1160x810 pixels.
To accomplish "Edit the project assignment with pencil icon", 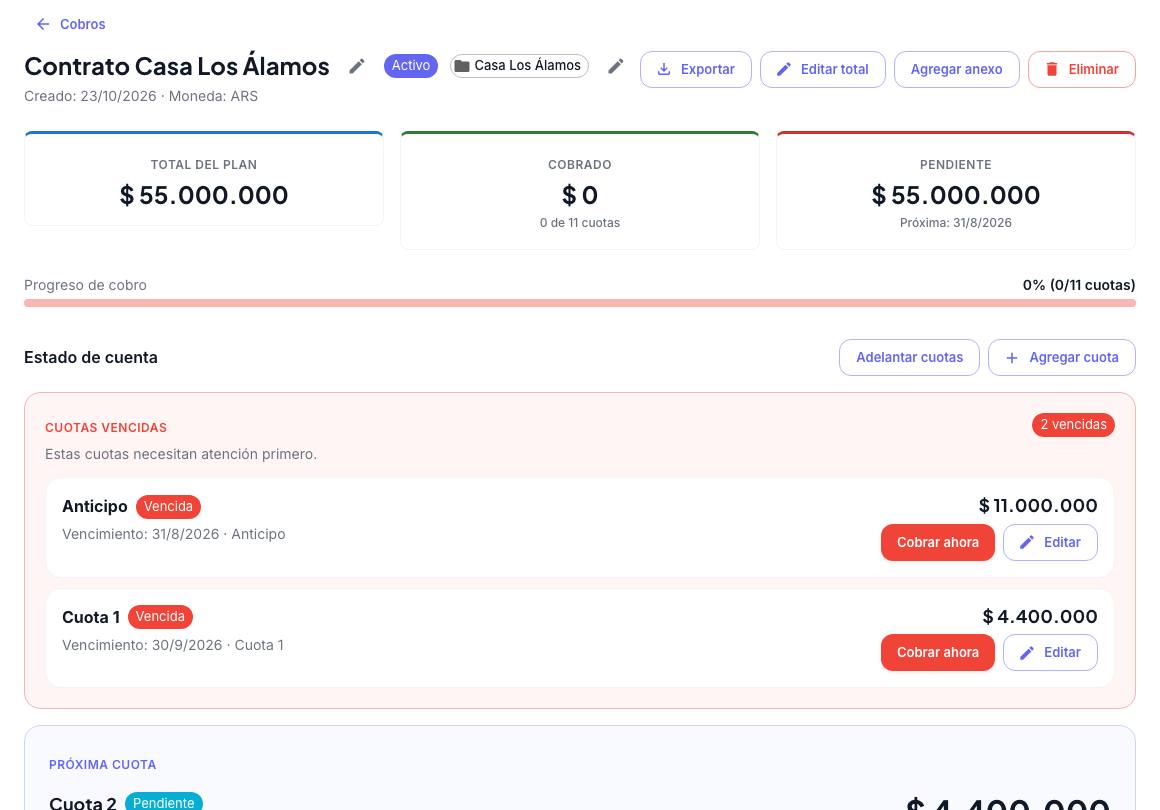I will 616,67.
